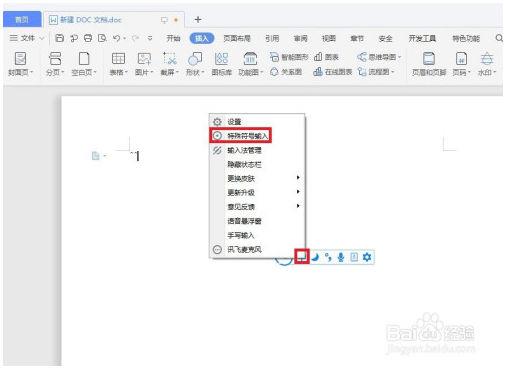
Task: Expand the quick access toolbar customize arrow
Action: click(150, 38)
